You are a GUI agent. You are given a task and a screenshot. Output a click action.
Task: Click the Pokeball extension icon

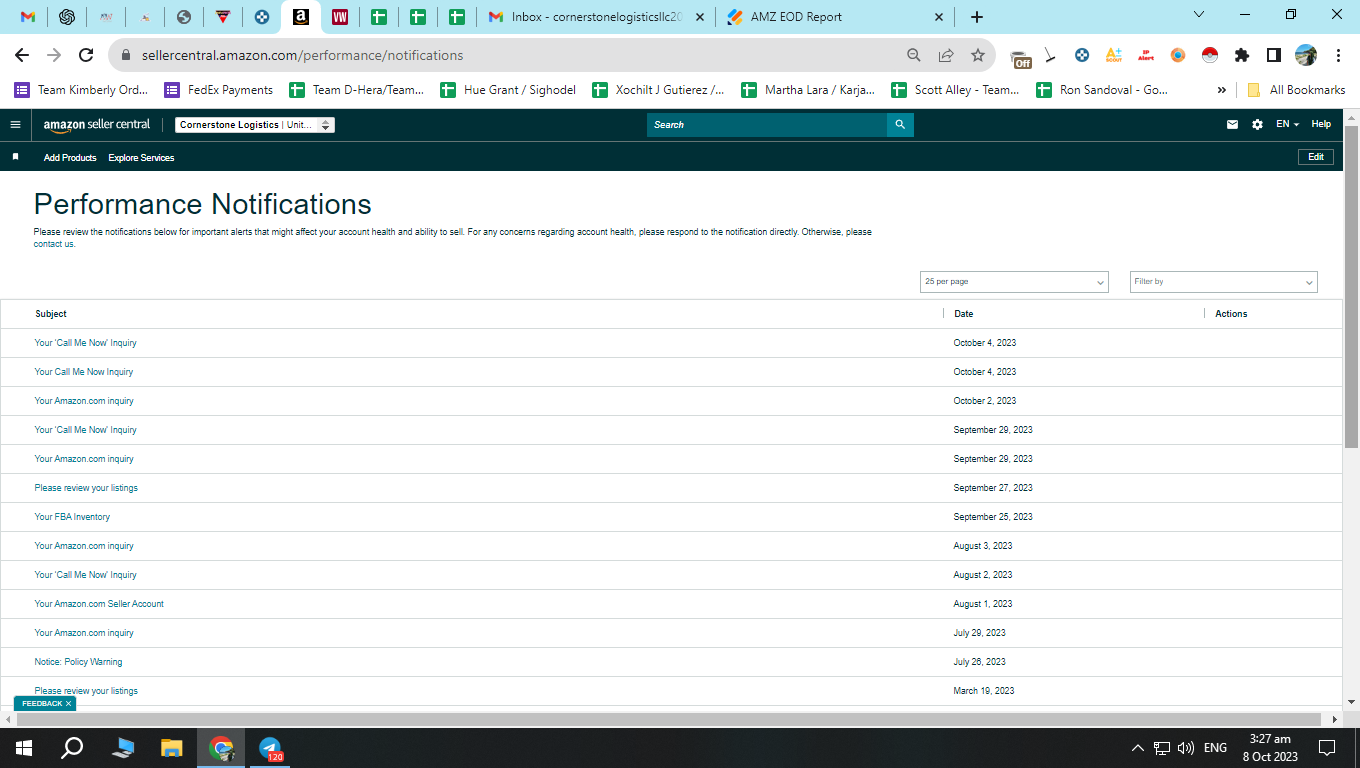click(x=1209, y=55)
